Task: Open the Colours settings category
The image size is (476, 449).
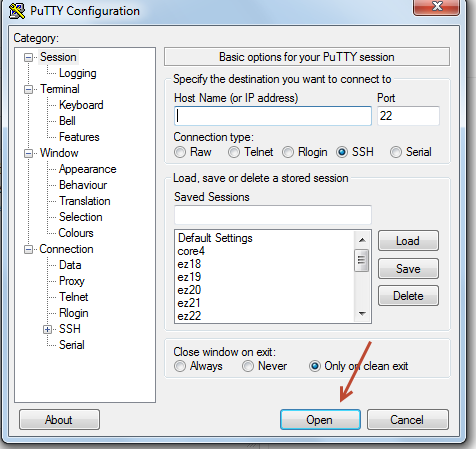Action: [x=76, y=233]
